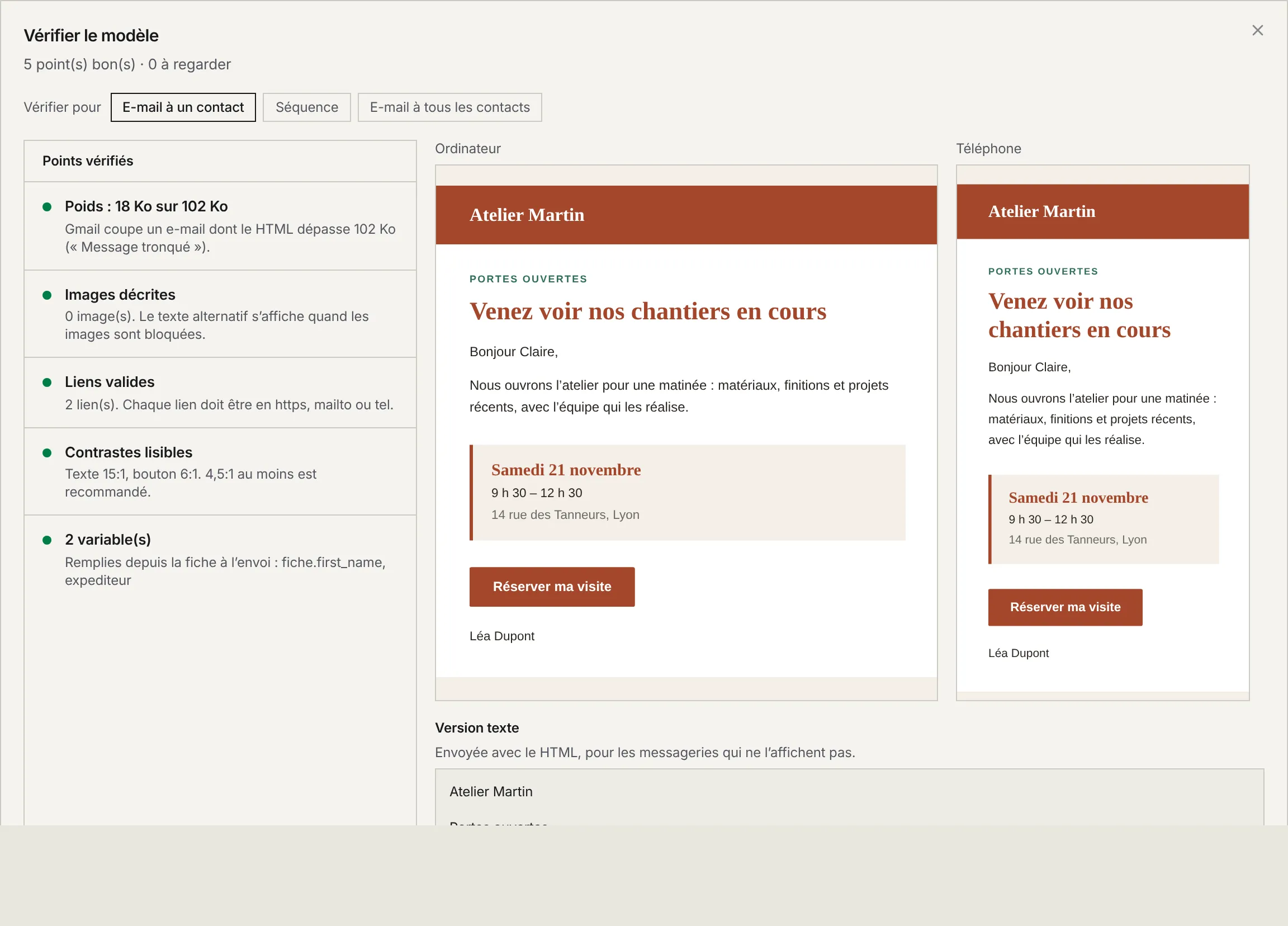Click Réserver ma visite in Ordinateur preview
The width and height of the screenshot is (1288, 926).
(551, 586)
